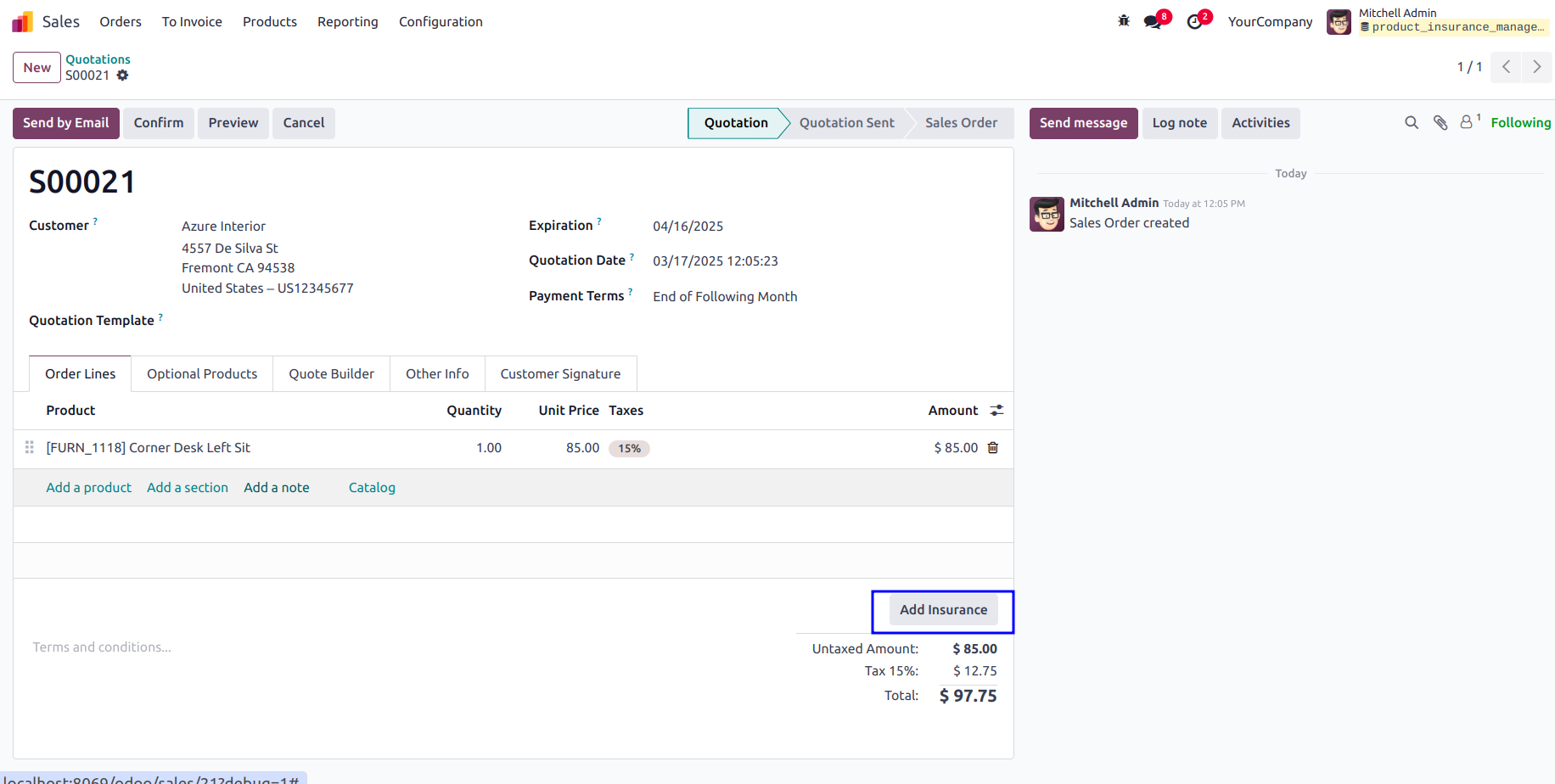Viewport: 1555px width, 784px height.
Task: Search messages with the magnifier icon
Action: (1412, 123)
